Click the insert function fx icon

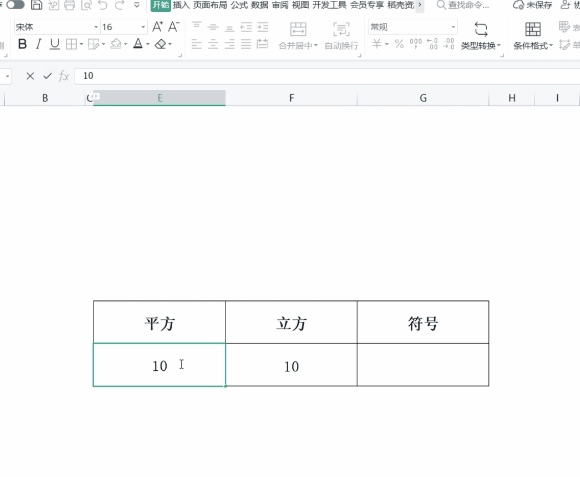point(64,76)
